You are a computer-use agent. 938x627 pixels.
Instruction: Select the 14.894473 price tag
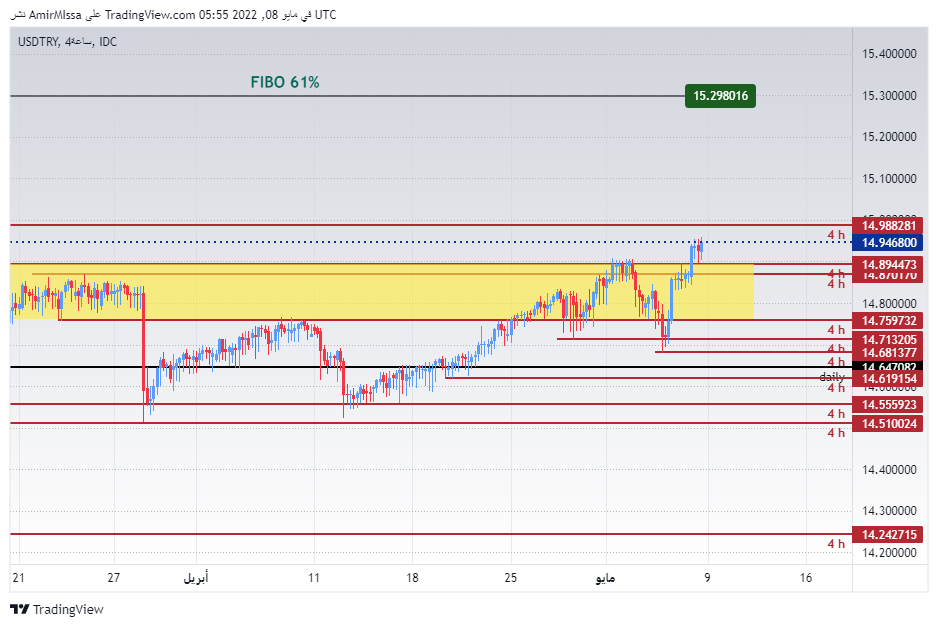pyautogui.click(x=888, y=264)
